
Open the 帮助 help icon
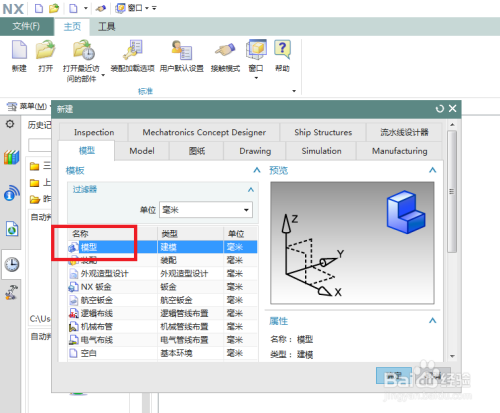(x=282, y=50)
